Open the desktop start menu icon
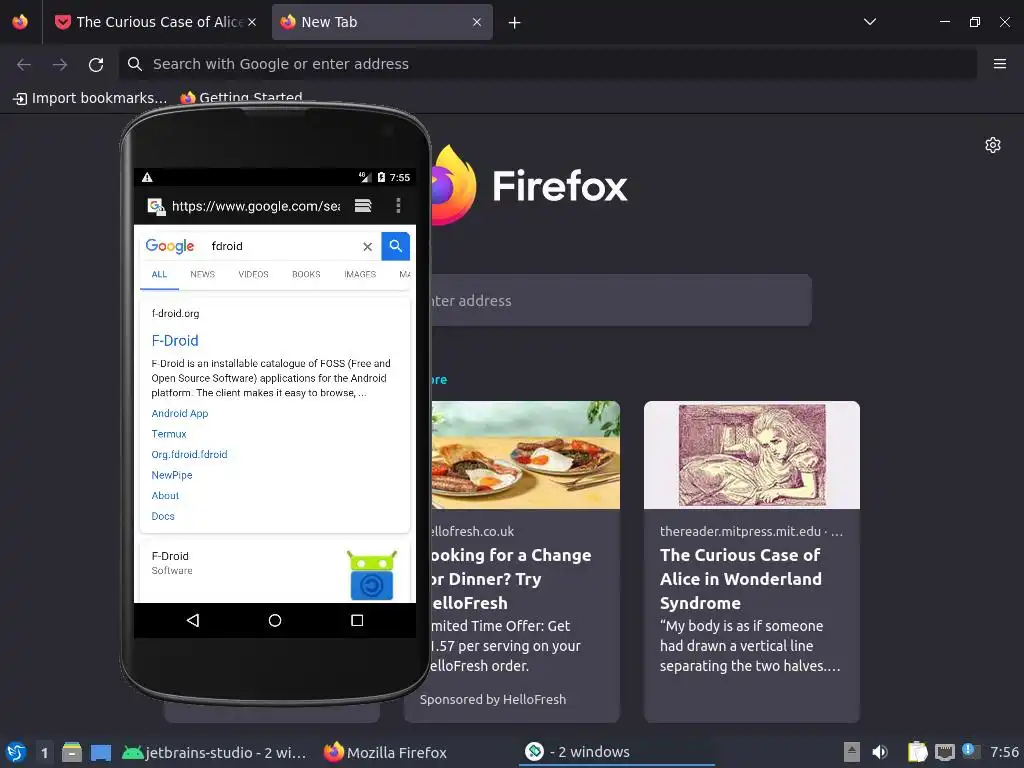Viewport: 1024px width, 768px height. coord(16,752)
